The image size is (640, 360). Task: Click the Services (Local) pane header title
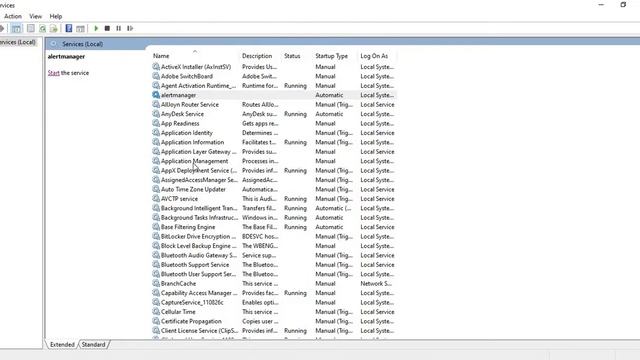click(x=82, y=44)
